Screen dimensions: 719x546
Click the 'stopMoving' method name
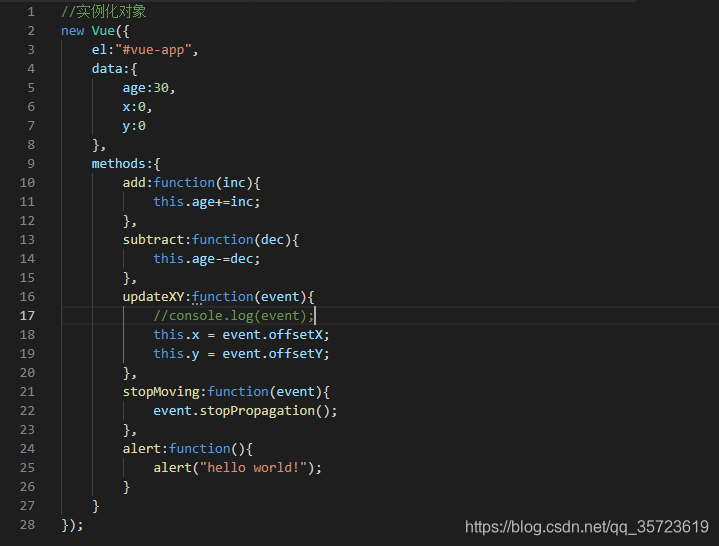161,392
